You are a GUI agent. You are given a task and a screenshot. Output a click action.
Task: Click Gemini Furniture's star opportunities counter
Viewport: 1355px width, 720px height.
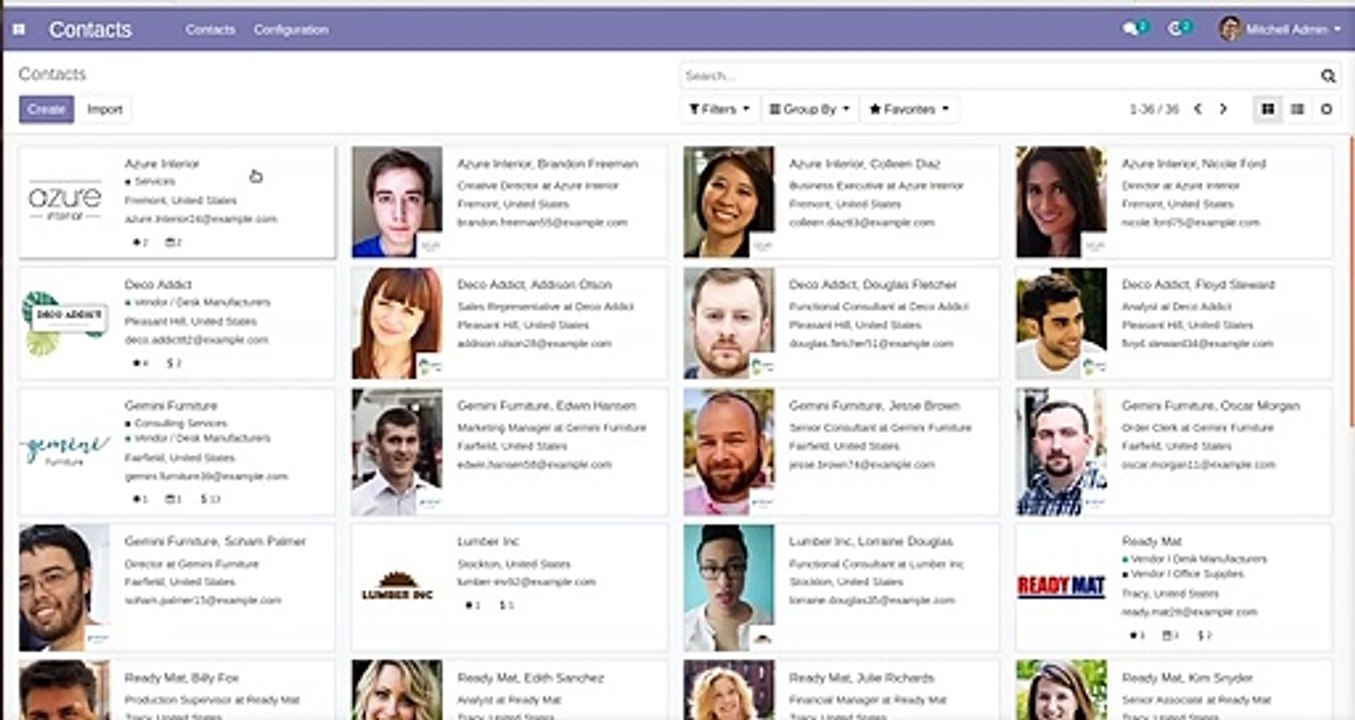pos(139,498)
